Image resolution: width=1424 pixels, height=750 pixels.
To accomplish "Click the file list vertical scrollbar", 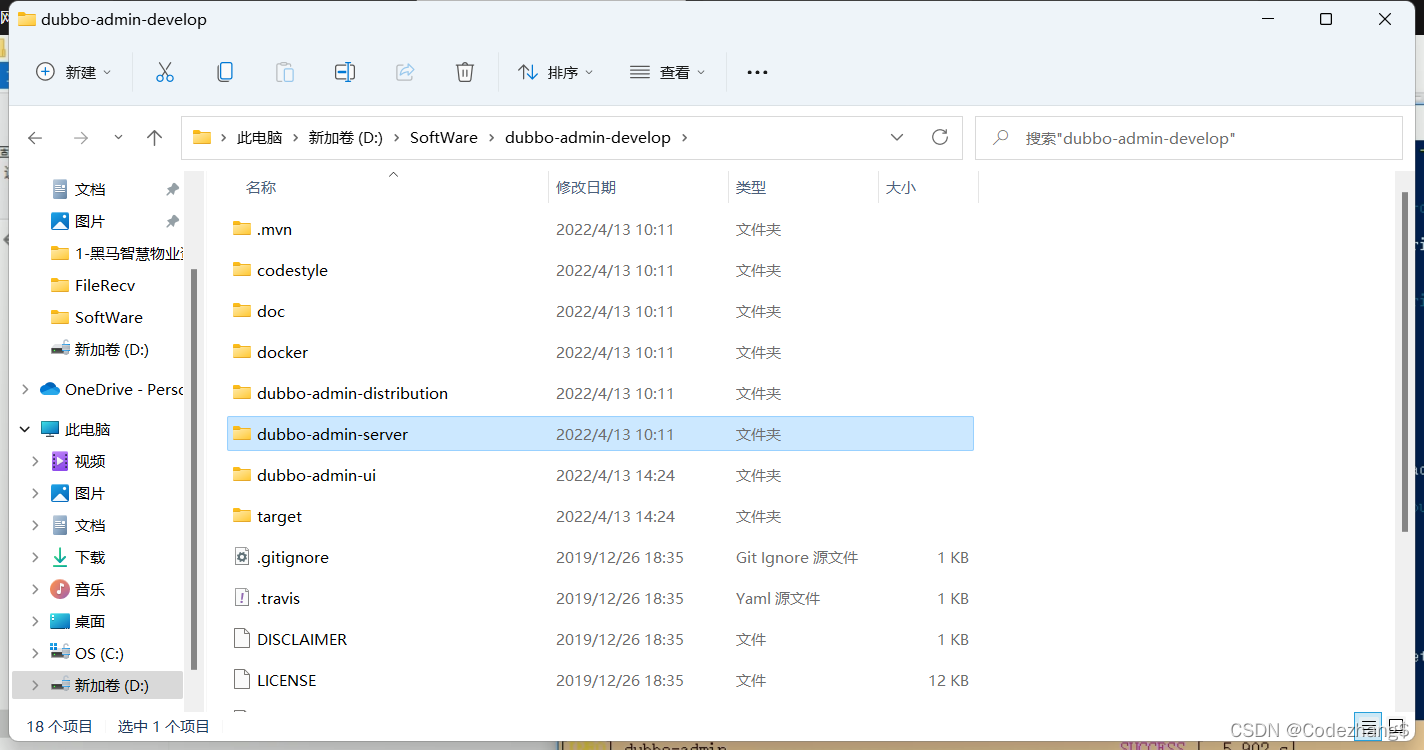I will click(x=1405, y=362).
